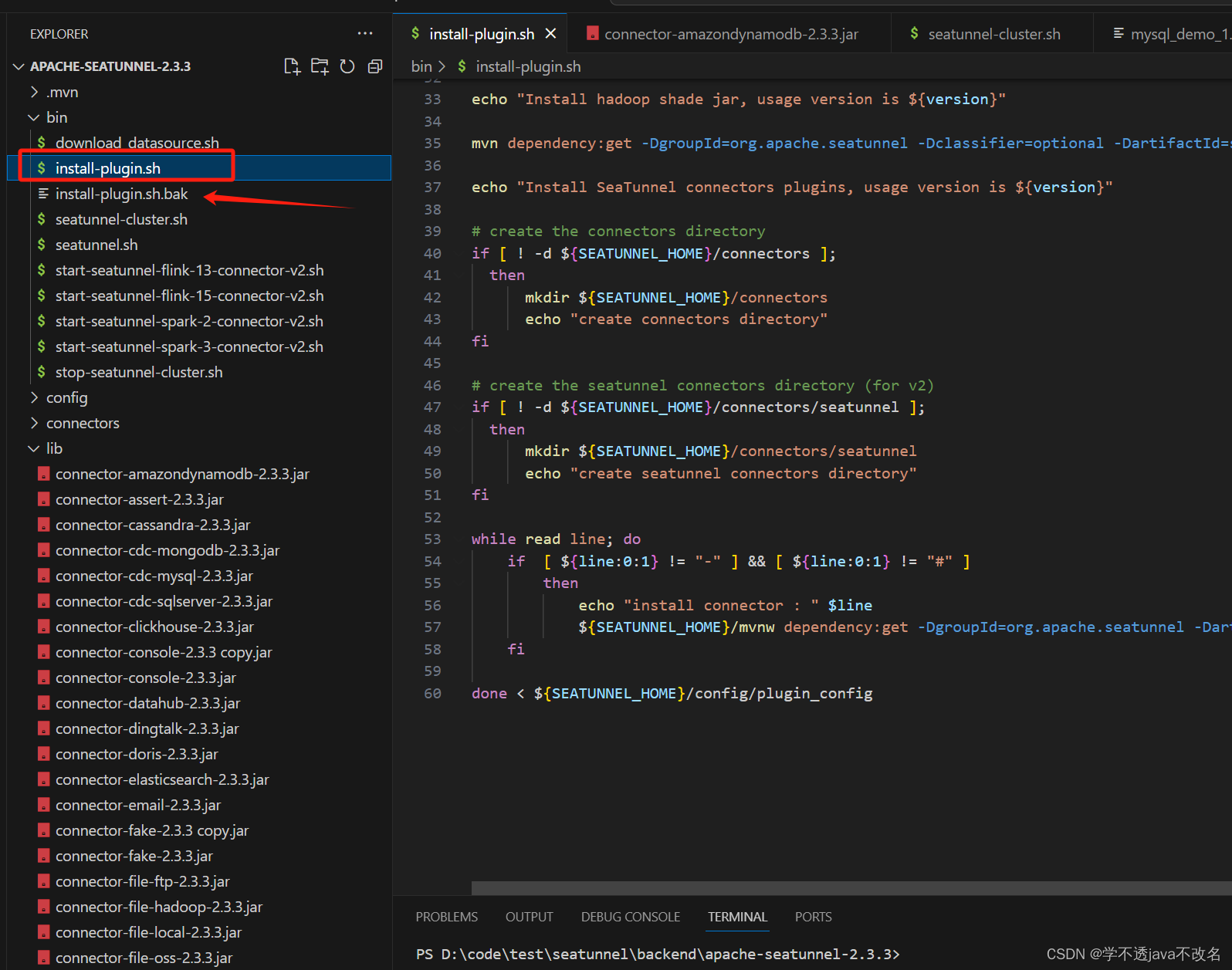The width and height of the screenshot is (1232, 970).
Task: Expand the connectors folder
Action: (34, 423)
